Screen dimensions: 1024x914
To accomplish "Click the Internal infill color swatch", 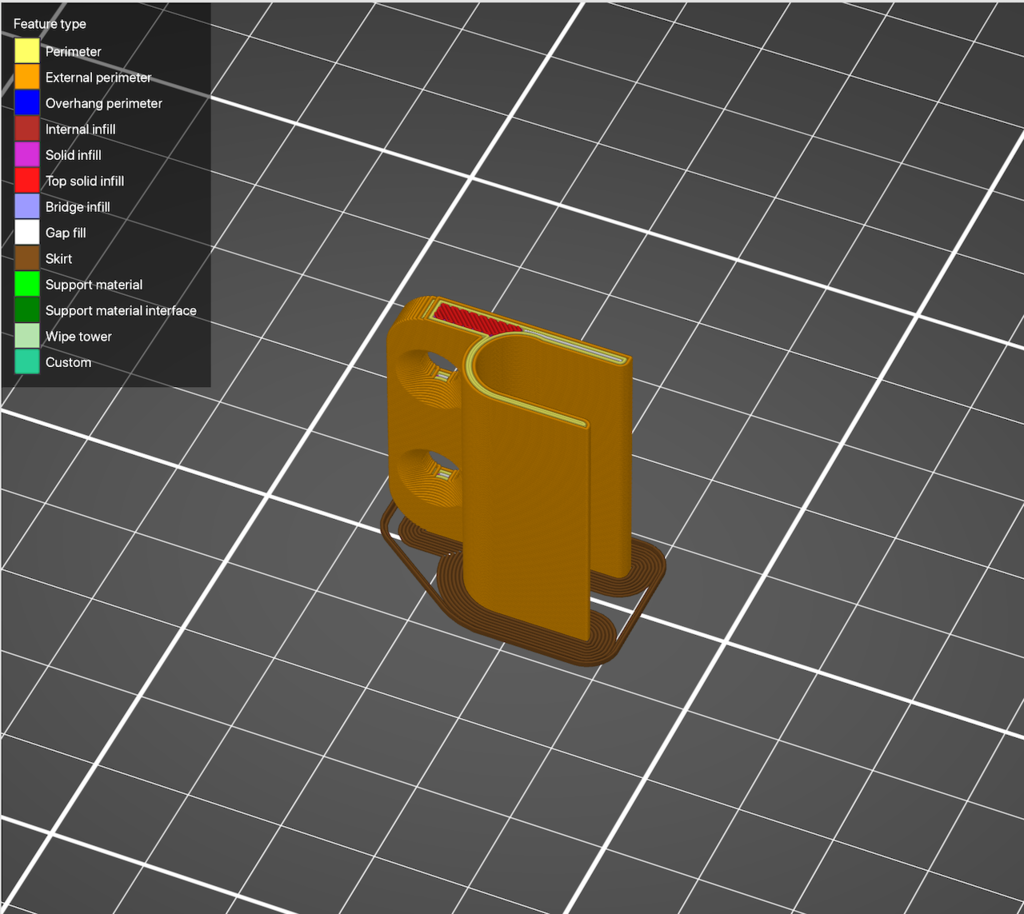I will tap(27, 129).
